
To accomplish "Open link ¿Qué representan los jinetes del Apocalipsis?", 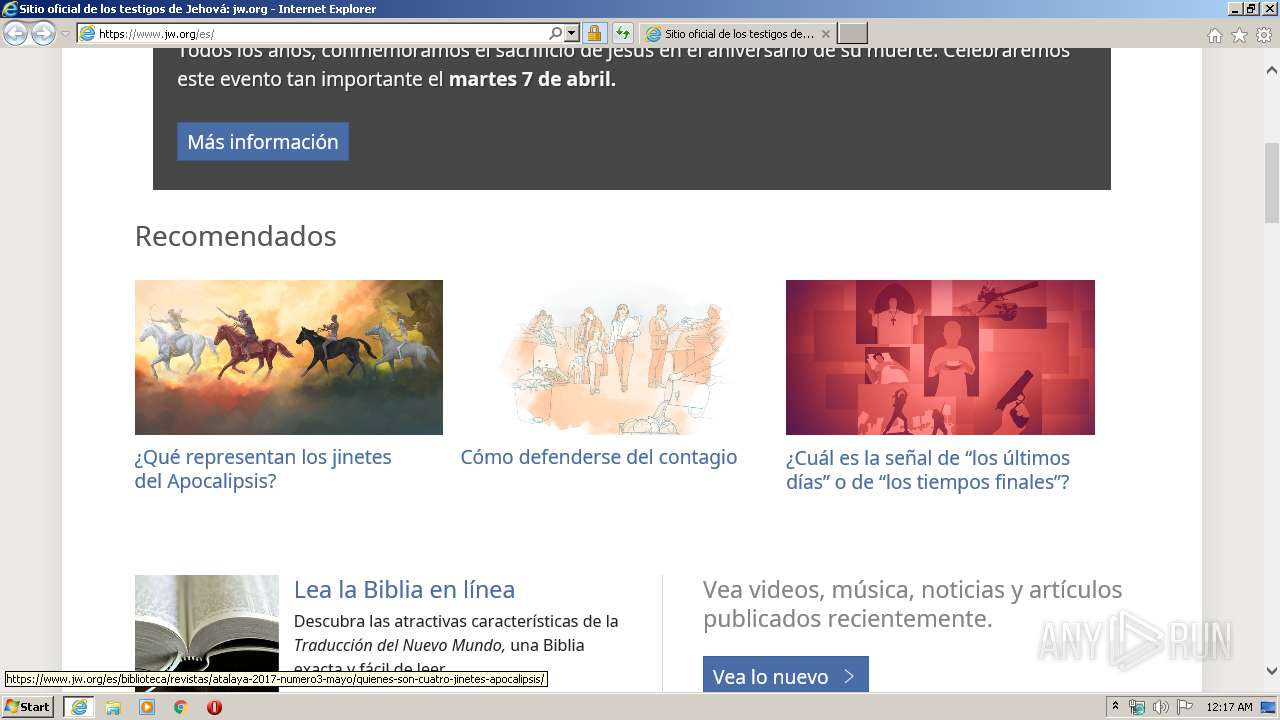I will [263, 469].
